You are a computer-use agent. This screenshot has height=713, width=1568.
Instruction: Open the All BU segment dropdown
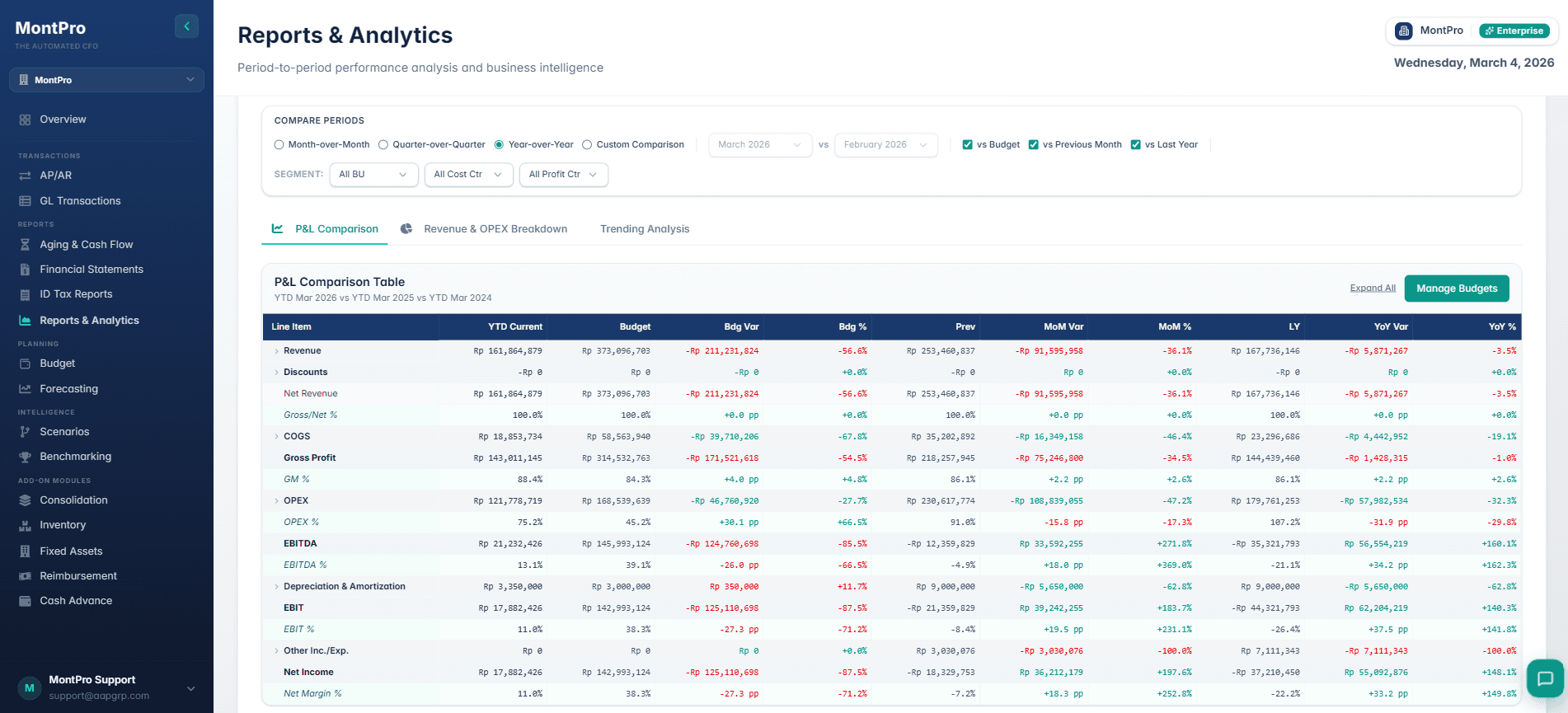(373, 175)
